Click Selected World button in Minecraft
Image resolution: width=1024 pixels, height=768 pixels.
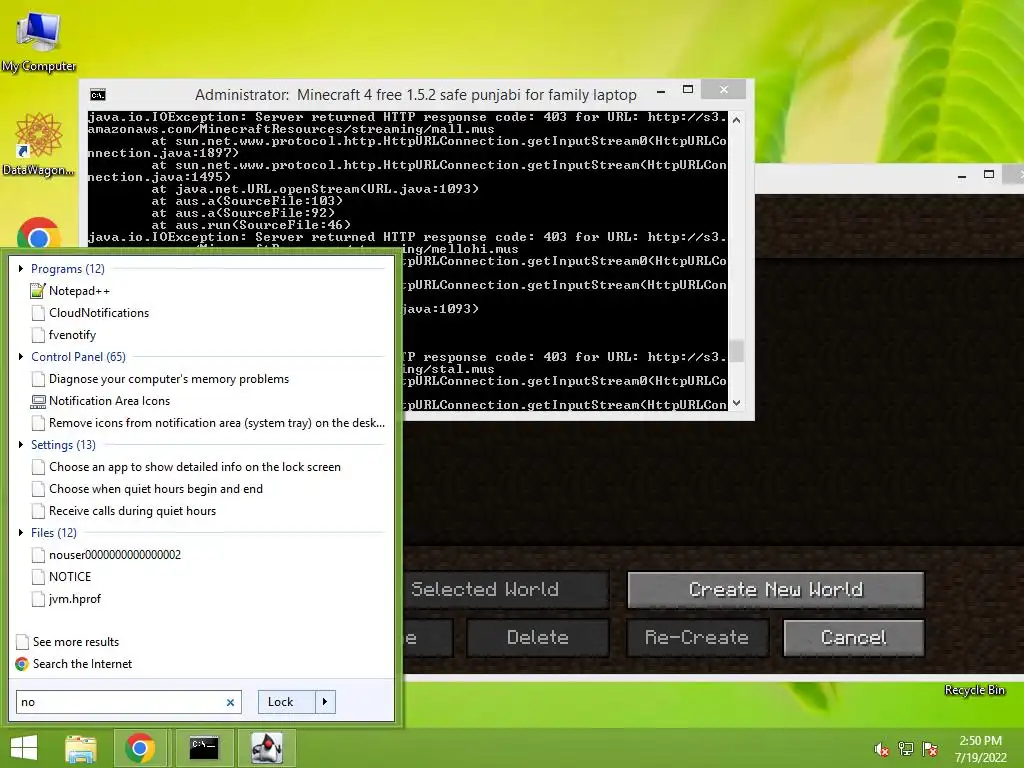pyautogui.click(x=506, y=590)
